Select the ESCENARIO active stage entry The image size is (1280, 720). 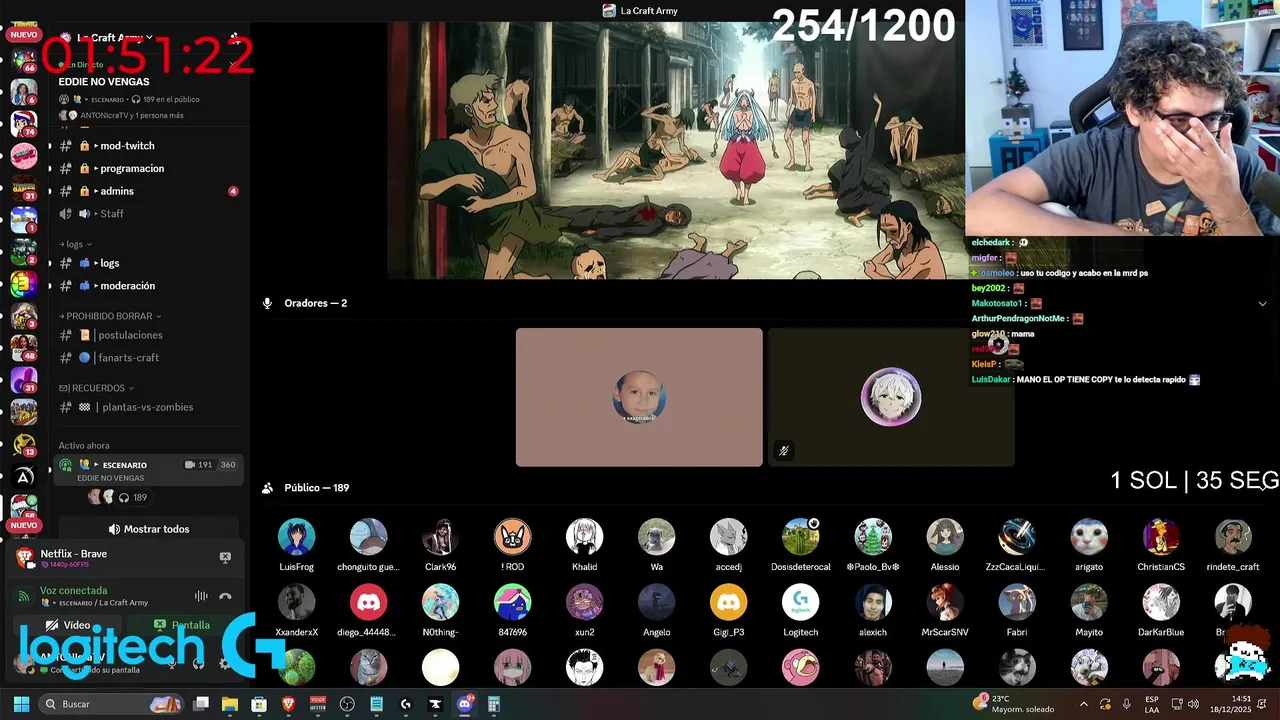pyautogui.click(x=148, y=470)
